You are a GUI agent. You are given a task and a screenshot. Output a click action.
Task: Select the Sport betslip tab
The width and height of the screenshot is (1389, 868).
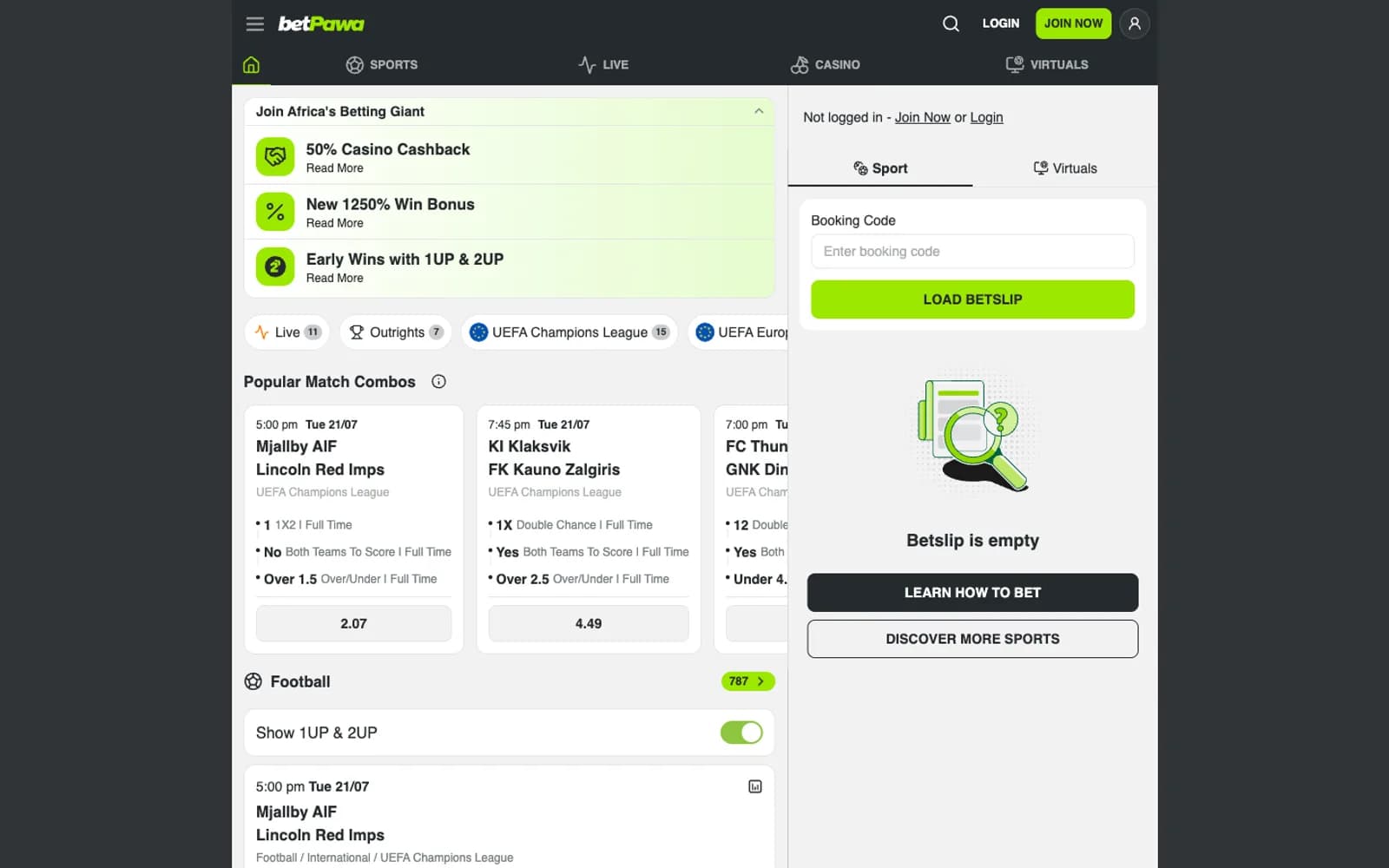(880, 168)
